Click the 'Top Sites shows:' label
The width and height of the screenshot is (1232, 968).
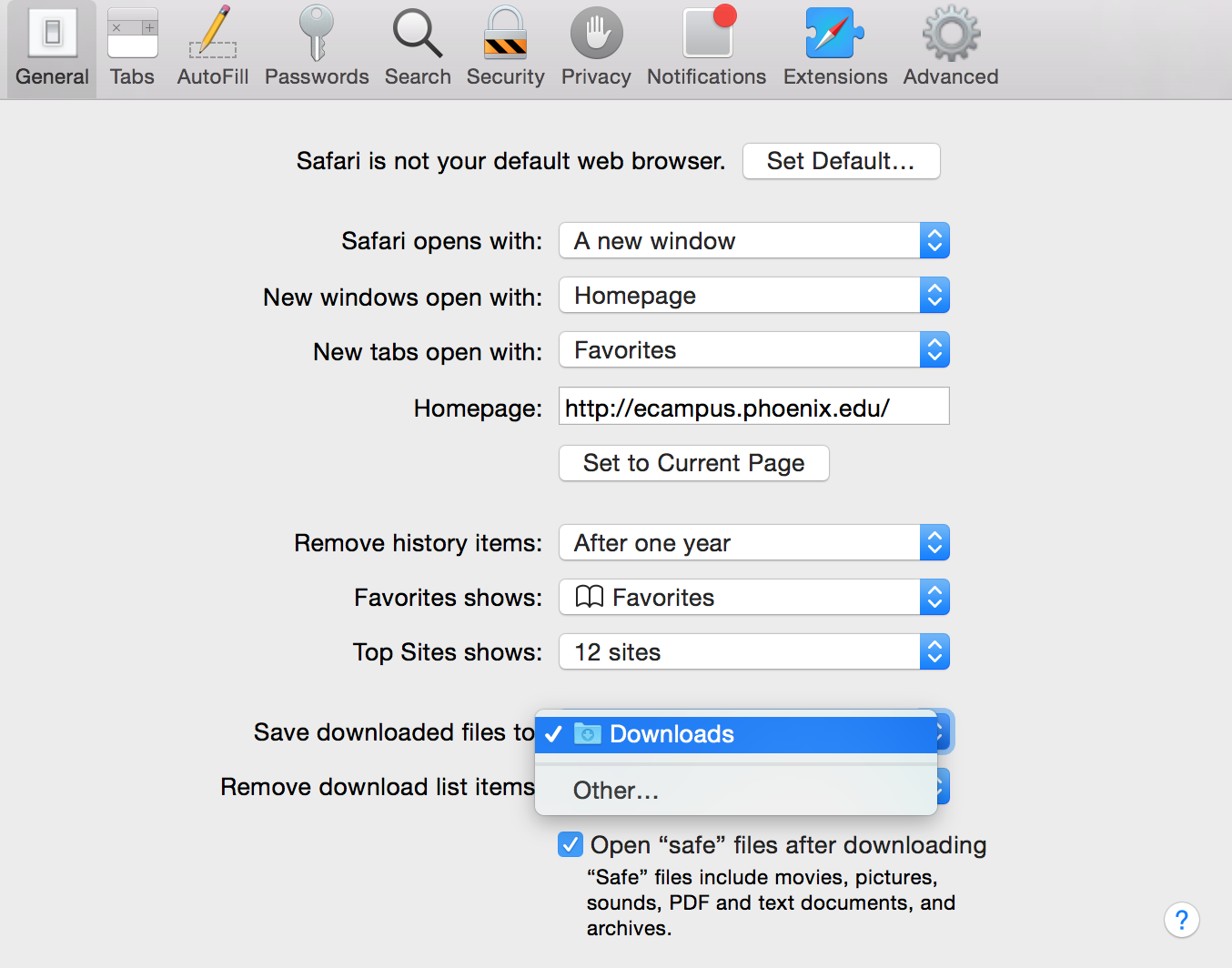tap(448, 652)
